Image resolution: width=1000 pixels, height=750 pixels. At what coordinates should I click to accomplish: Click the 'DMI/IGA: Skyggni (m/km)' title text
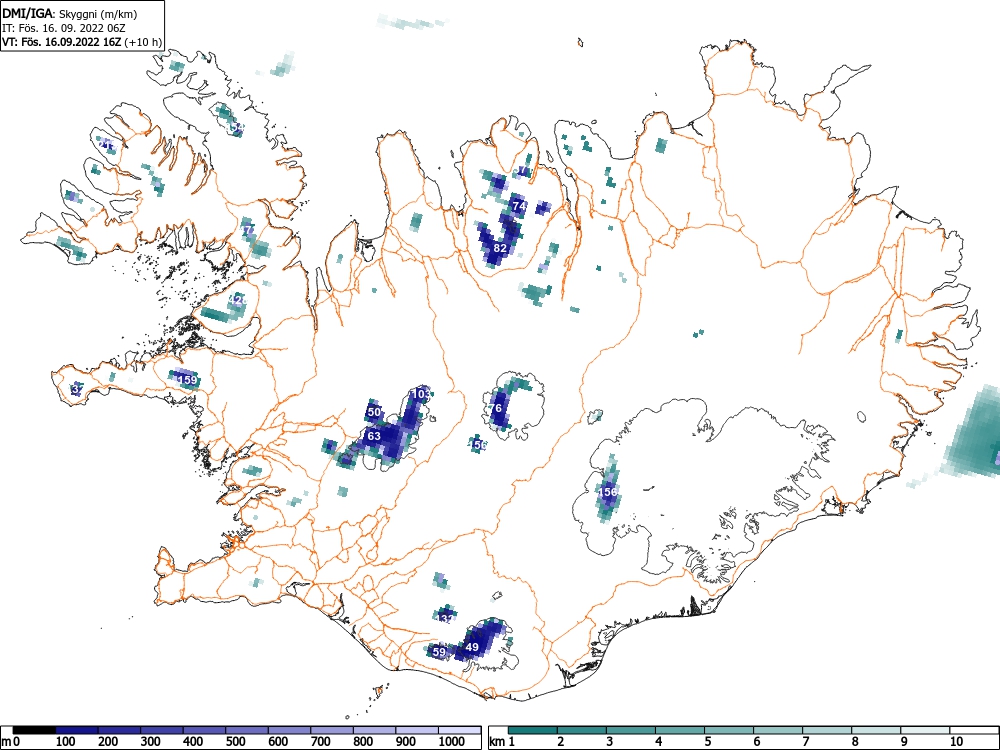pyautogui.click(x=70, y=13)
